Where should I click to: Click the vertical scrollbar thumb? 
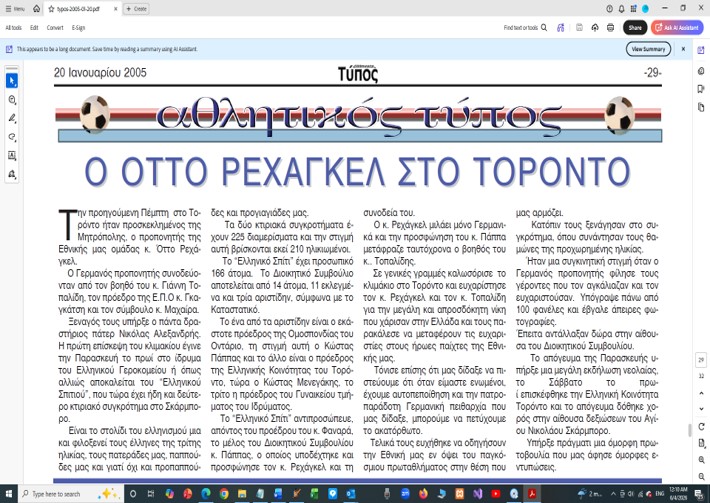click(x=690, y=430)
